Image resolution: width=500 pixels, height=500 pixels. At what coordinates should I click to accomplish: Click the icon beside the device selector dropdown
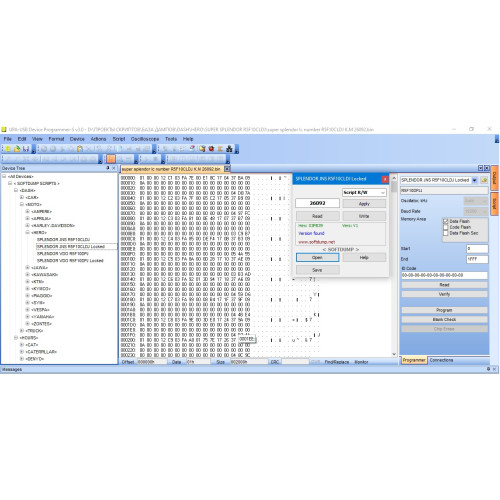[x=484, y=180]
